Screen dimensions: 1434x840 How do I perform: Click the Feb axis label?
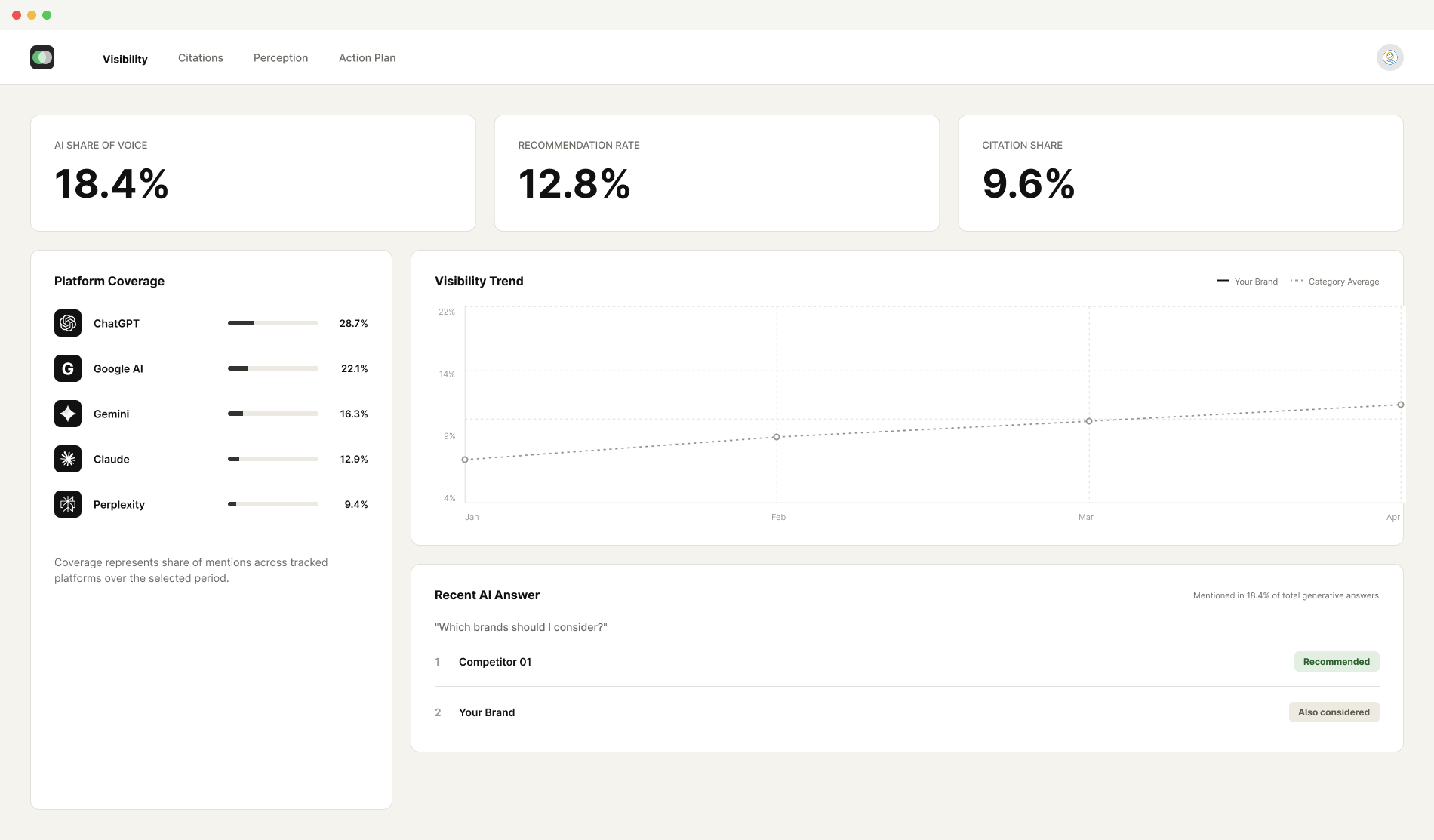tap(778, 517)
